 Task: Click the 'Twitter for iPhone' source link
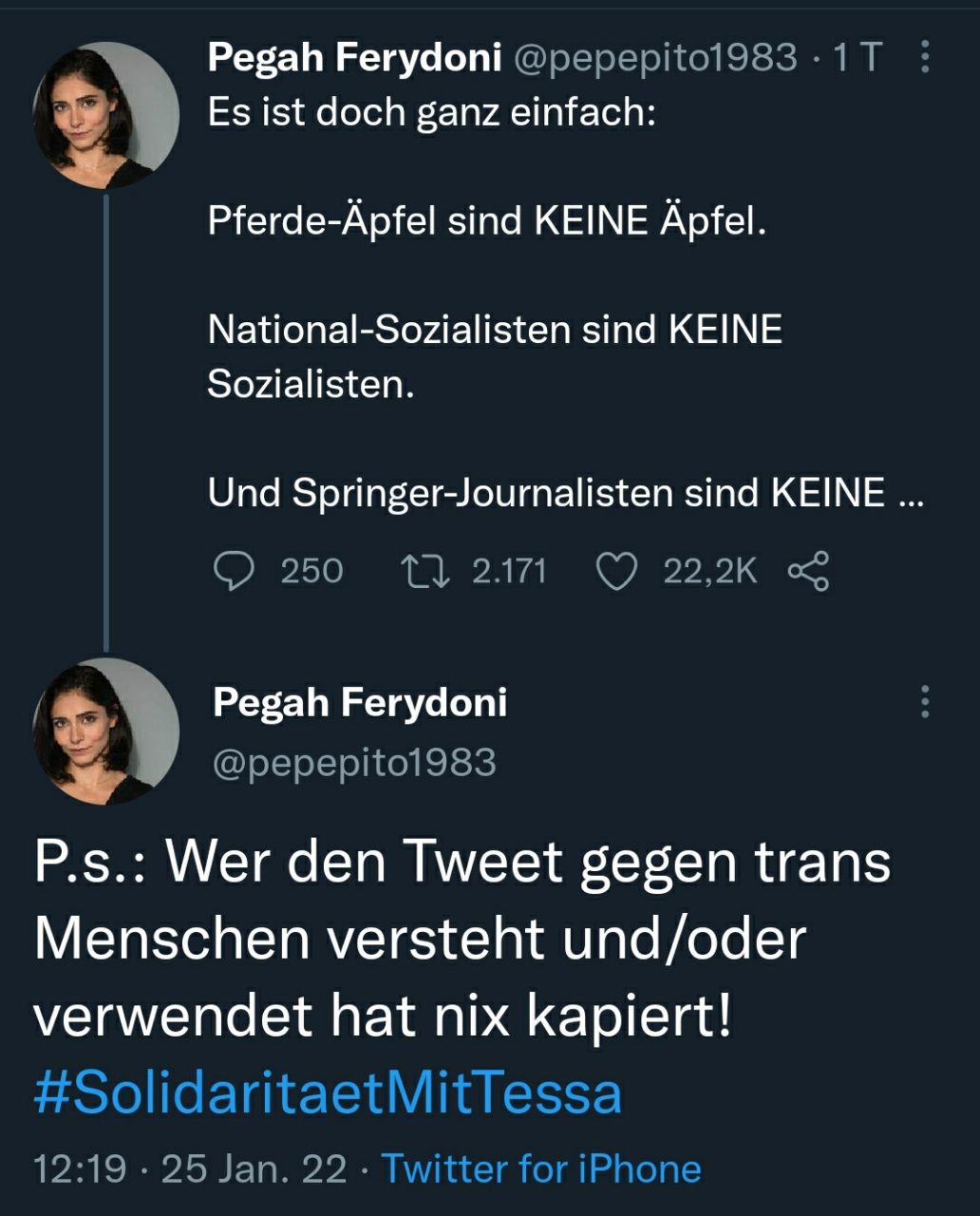(x=541, y=1168)
